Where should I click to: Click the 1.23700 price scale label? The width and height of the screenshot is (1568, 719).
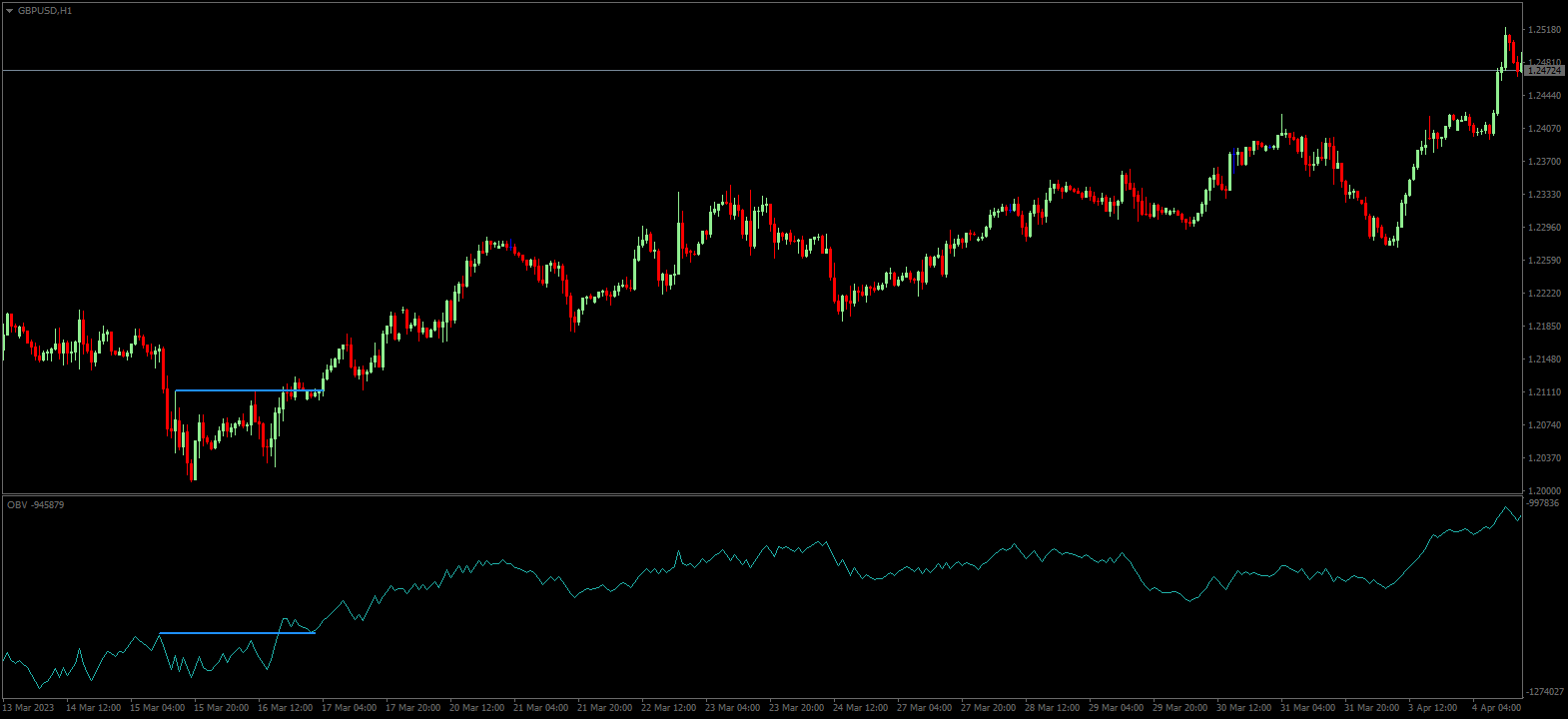pos(1544,162)
